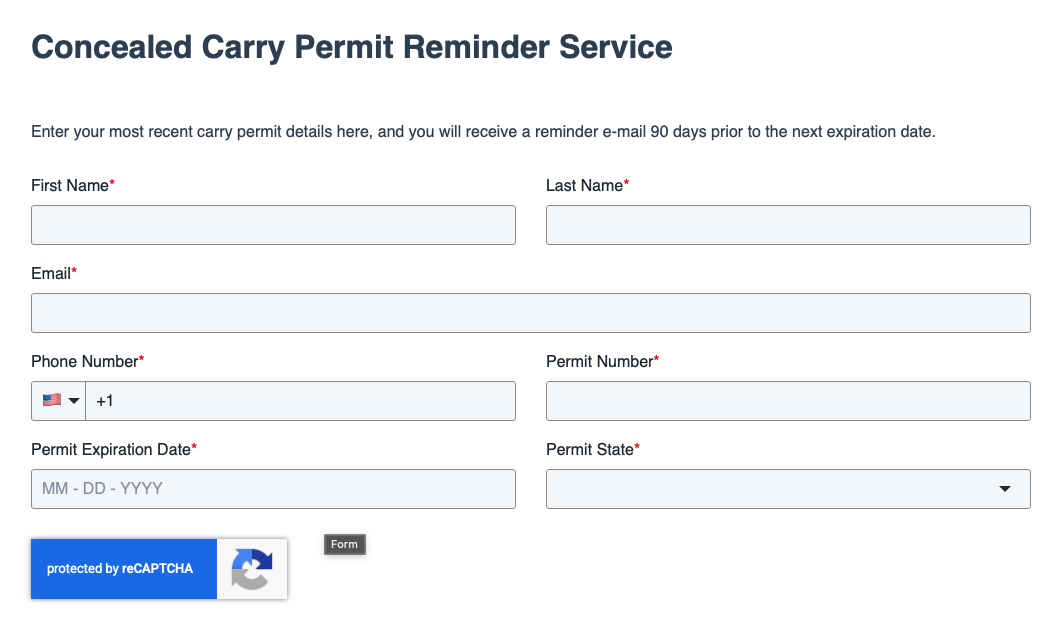Focus the Last Name input field
The height and width of the screenshot is (620, 1058).
click(788, 225)
